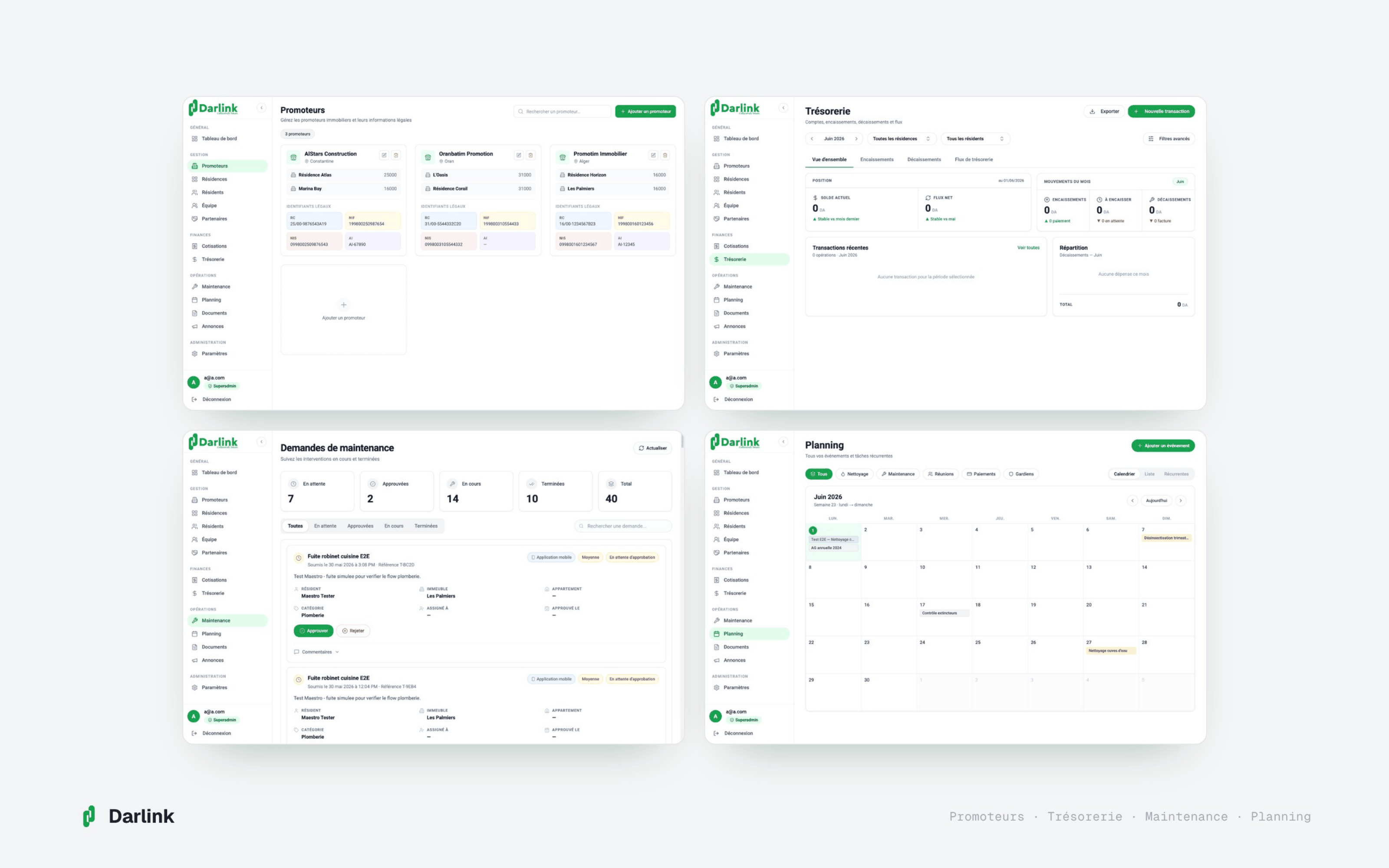Open the Contrôle extincteurs calendar event
The height and width of the screenshot is (868, 1389).
click(x=944, y=613)
